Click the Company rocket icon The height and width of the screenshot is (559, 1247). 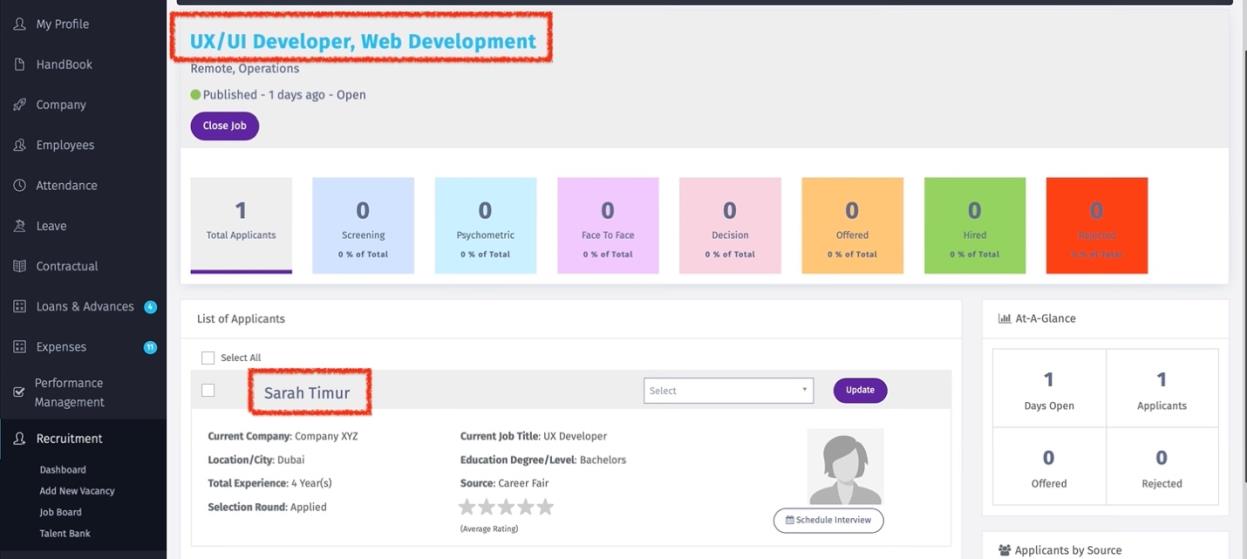click(19, 105)
